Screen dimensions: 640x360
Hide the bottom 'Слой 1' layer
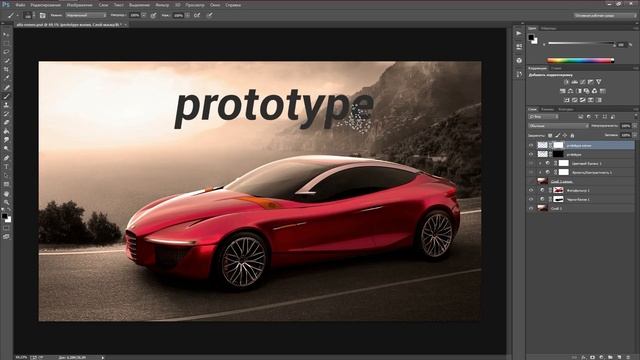pyautogui.click(x=531, y=208)
